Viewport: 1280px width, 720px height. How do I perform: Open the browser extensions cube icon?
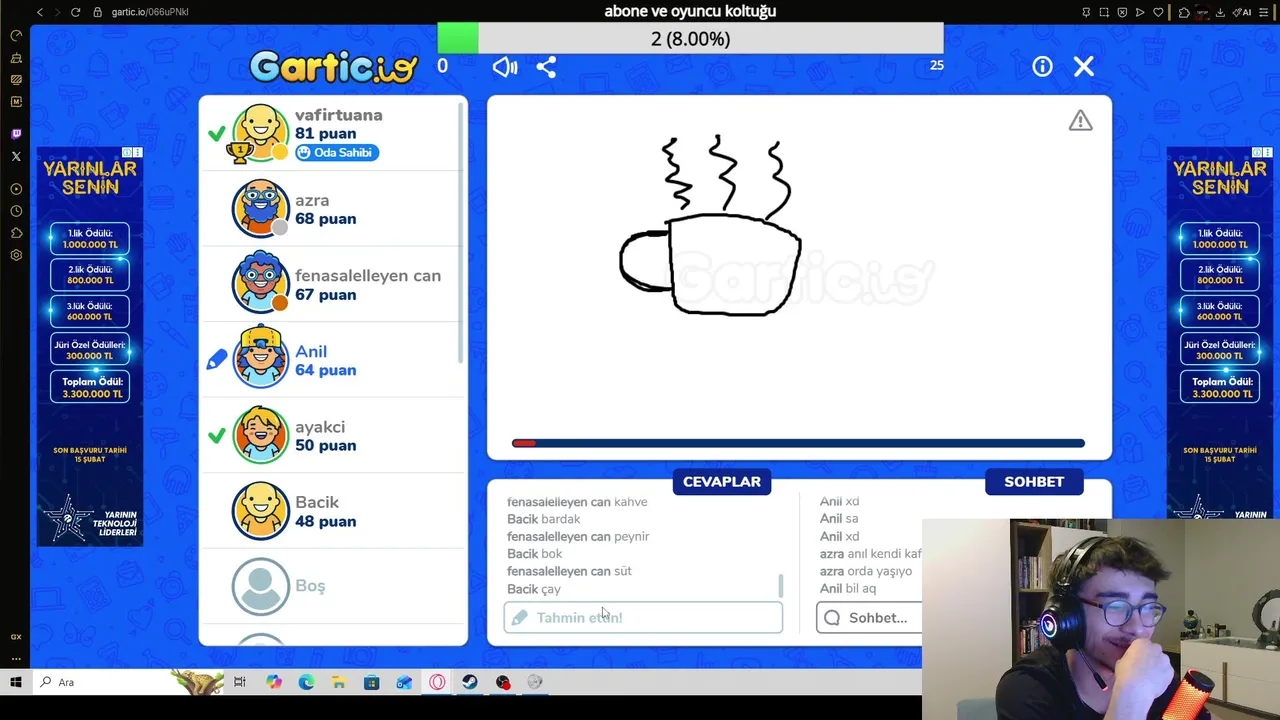1184,12
